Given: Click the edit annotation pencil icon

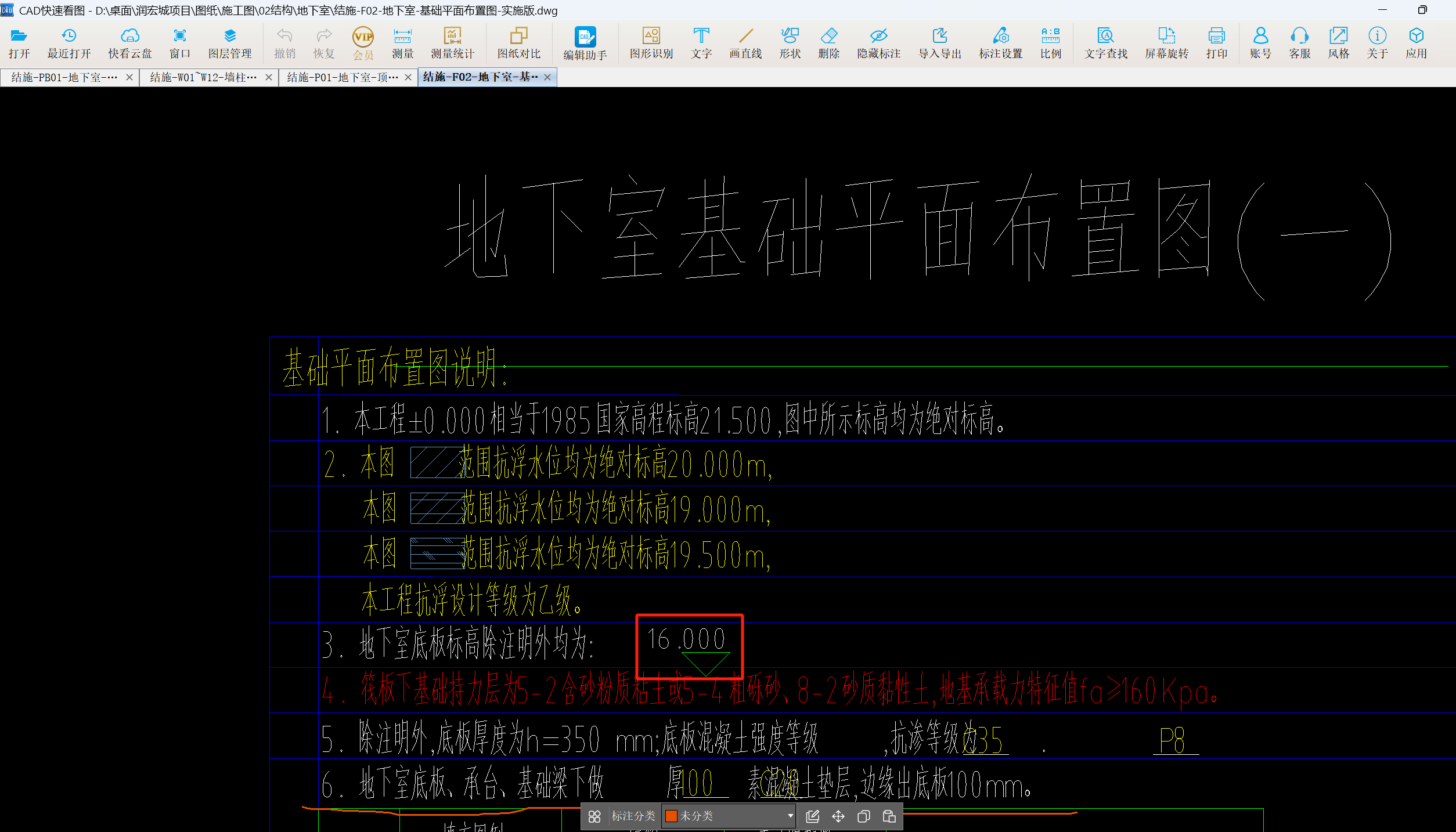Looking at the screenshot, I should point(813,816).
